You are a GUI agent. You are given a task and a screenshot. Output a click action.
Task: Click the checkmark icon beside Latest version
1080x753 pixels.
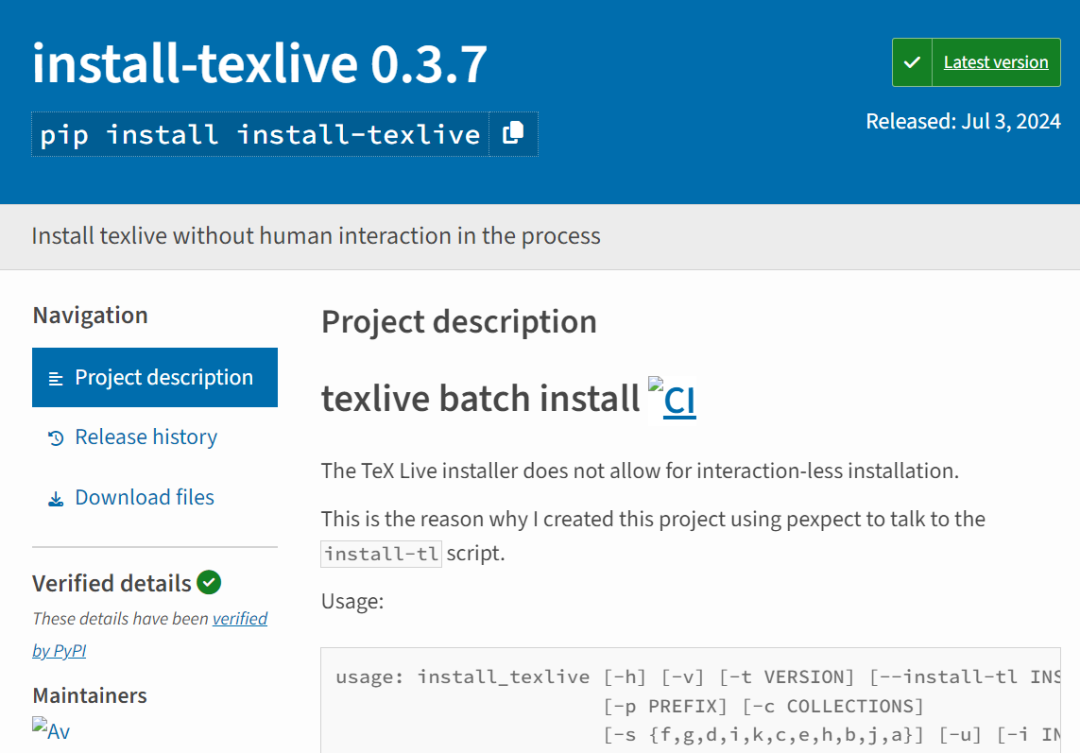point(912,63)
